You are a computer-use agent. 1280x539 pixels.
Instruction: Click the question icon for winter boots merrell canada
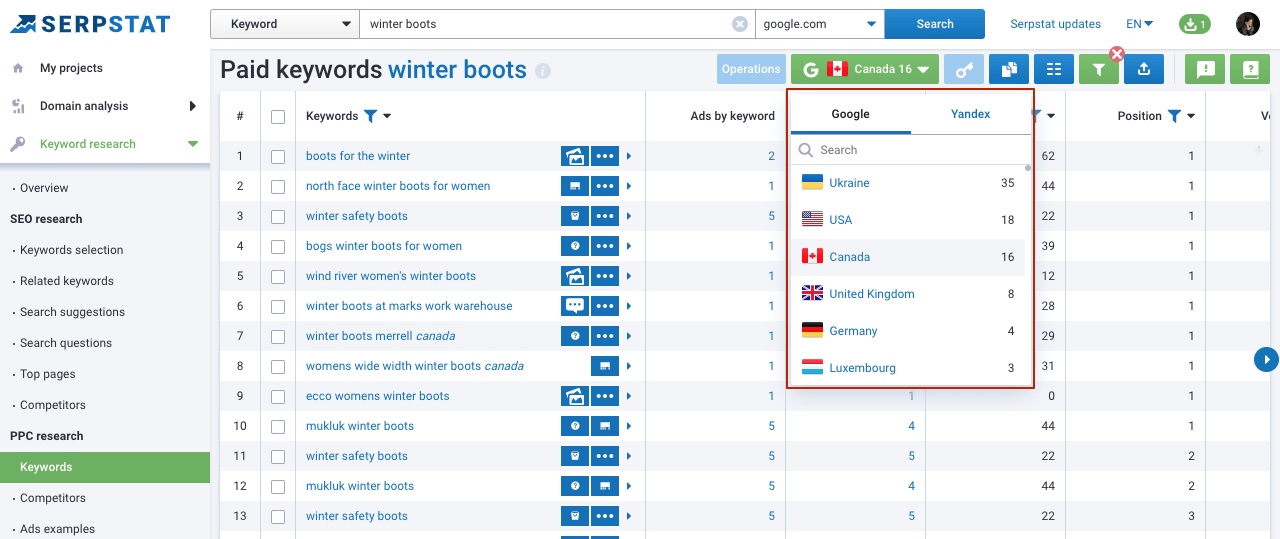click(574, 336)
